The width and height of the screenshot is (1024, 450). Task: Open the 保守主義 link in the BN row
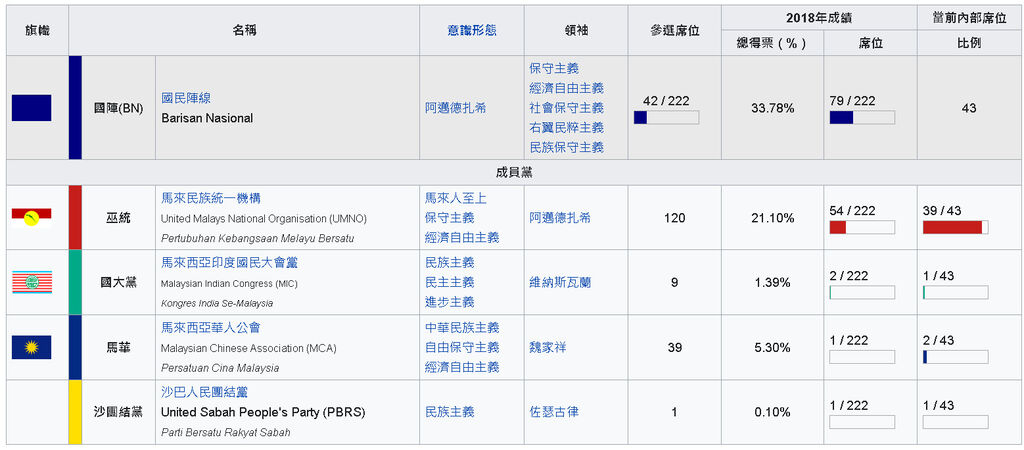(x=554, y=68)
